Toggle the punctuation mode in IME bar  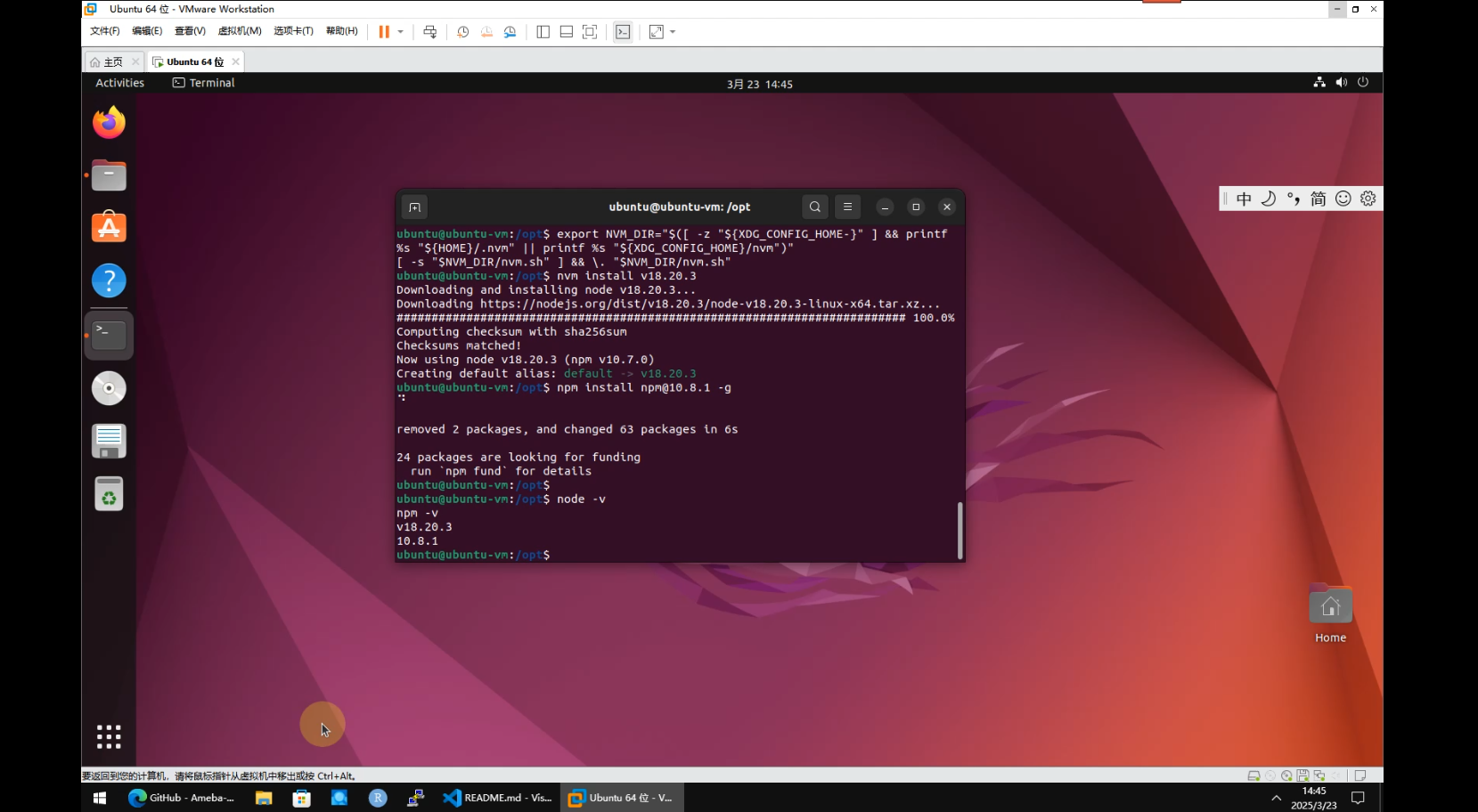click(1294, 199)
